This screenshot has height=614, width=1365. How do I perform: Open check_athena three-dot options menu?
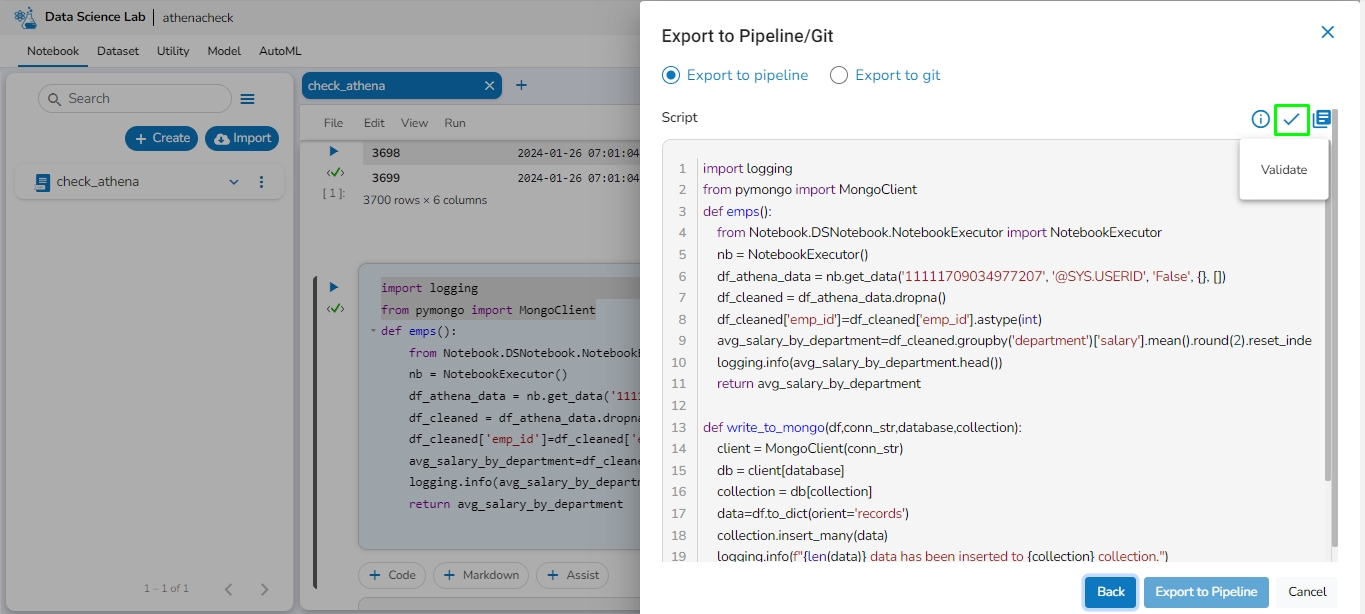[x=262, y=182]
